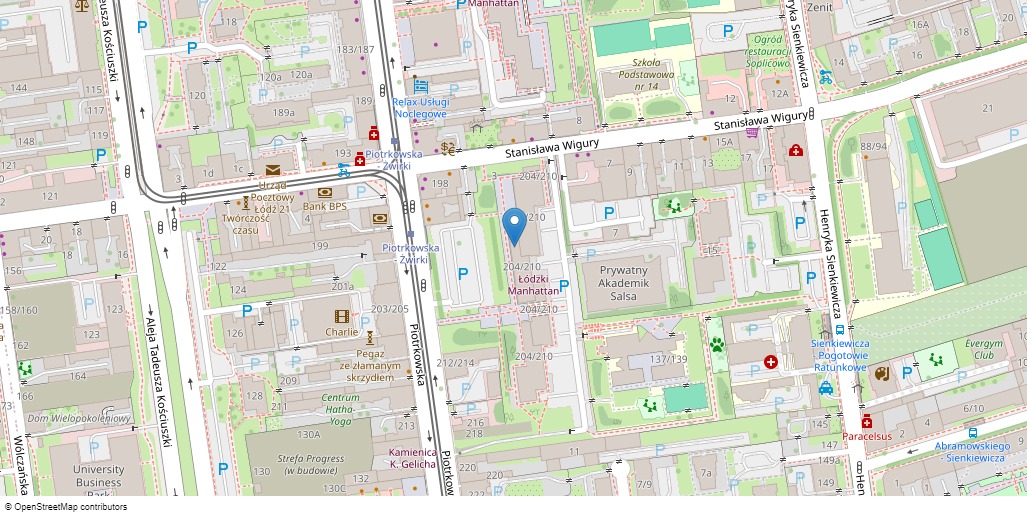The height and width of the screenshot is (515, 1027).
Task: Click the Bank BPS icon
Action: pyautogui.click(x=324, y=192)
